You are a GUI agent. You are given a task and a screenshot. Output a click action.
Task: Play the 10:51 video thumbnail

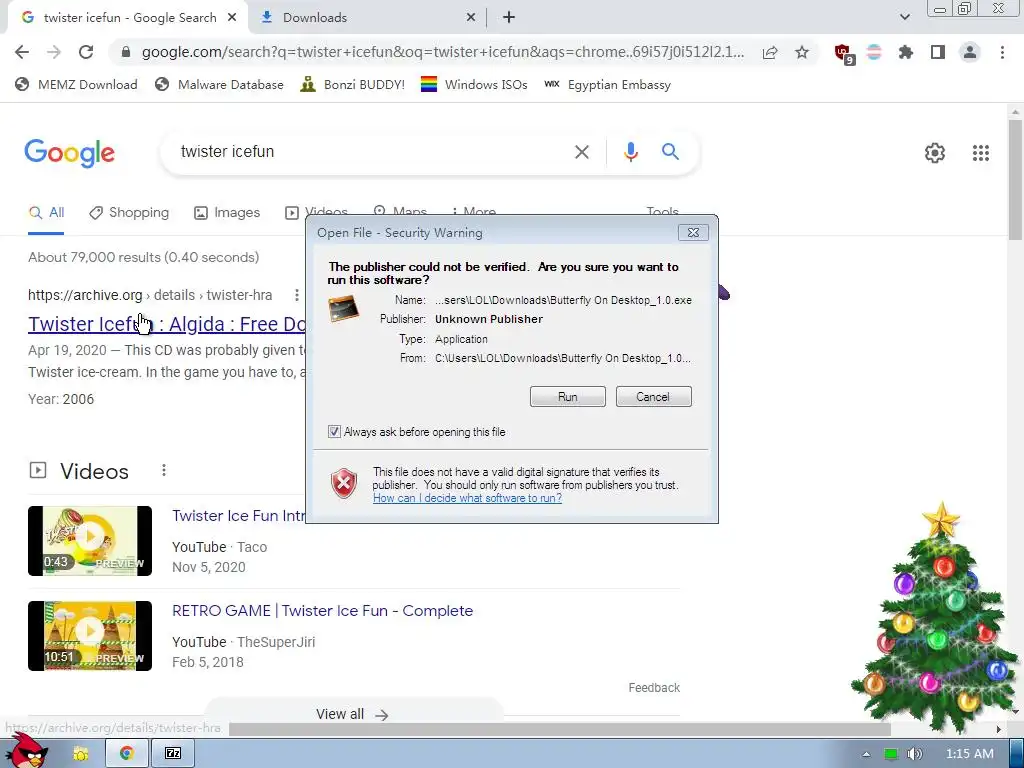tap(89, 635)
